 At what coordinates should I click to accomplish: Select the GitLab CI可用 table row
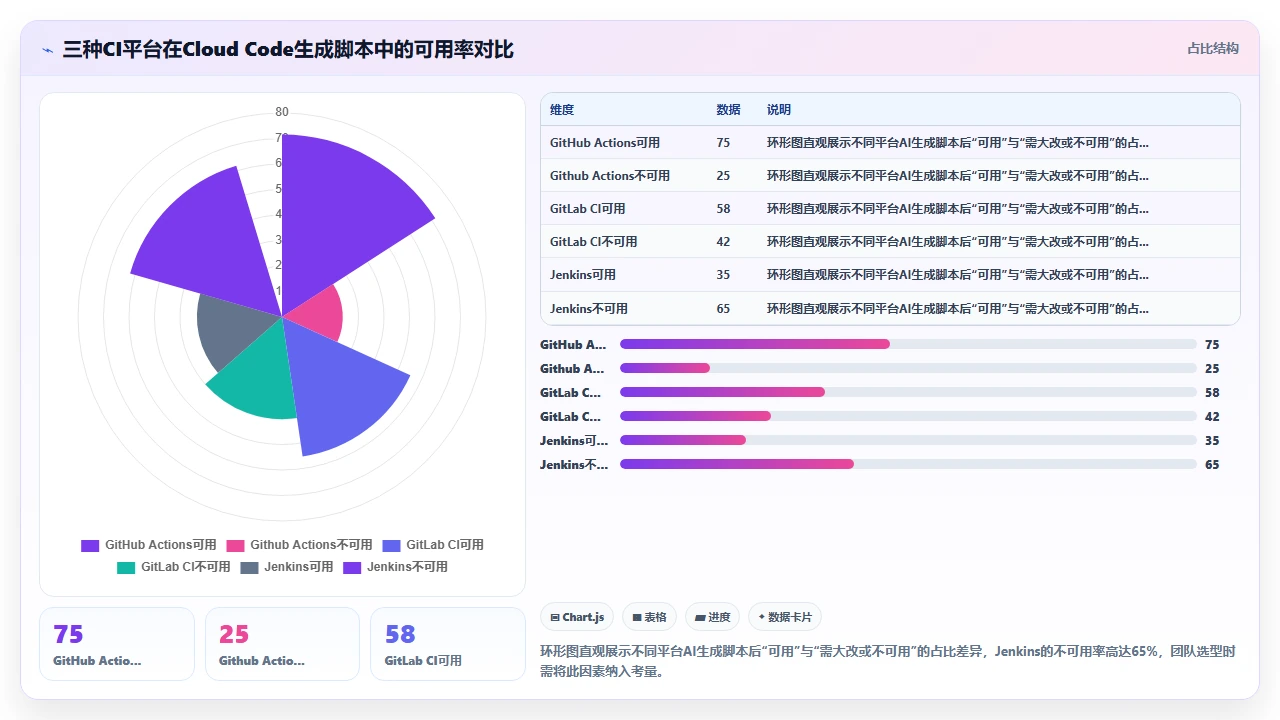pyautogui.click(x=890, y=209)
